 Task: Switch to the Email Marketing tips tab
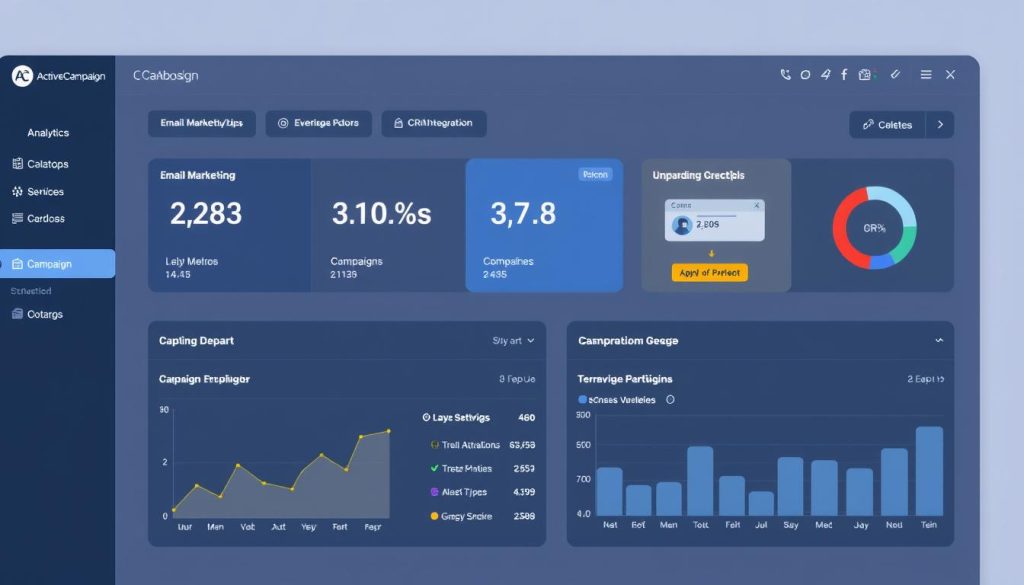click(x=203, y=123)
